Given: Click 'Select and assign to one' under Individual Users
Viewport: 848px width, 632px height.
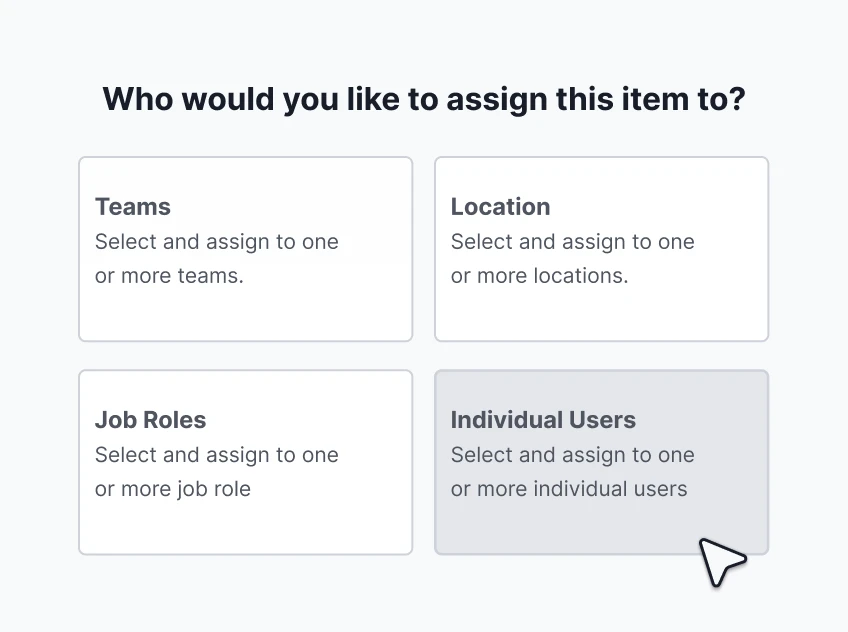Looking at the screenshot, I should pyautogui.click(x=572, y=455).
